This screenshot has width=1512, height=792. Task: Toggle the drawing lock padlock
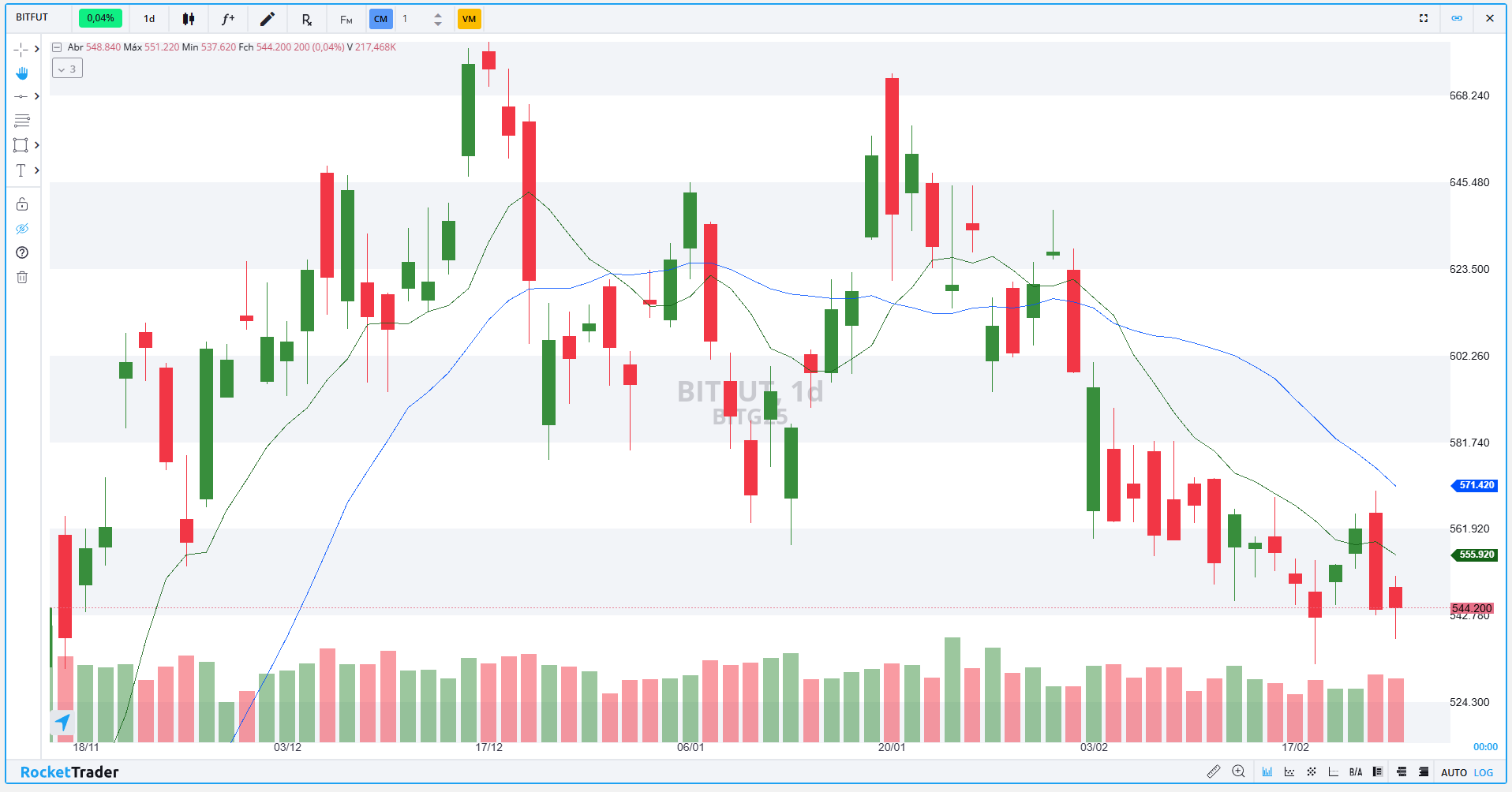coord(22,204)
